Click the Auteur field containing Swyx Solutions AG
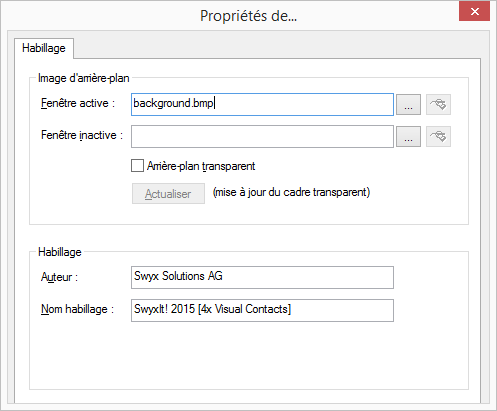The height and width of the screenshot is (411, 497). [x=262, y=277]
